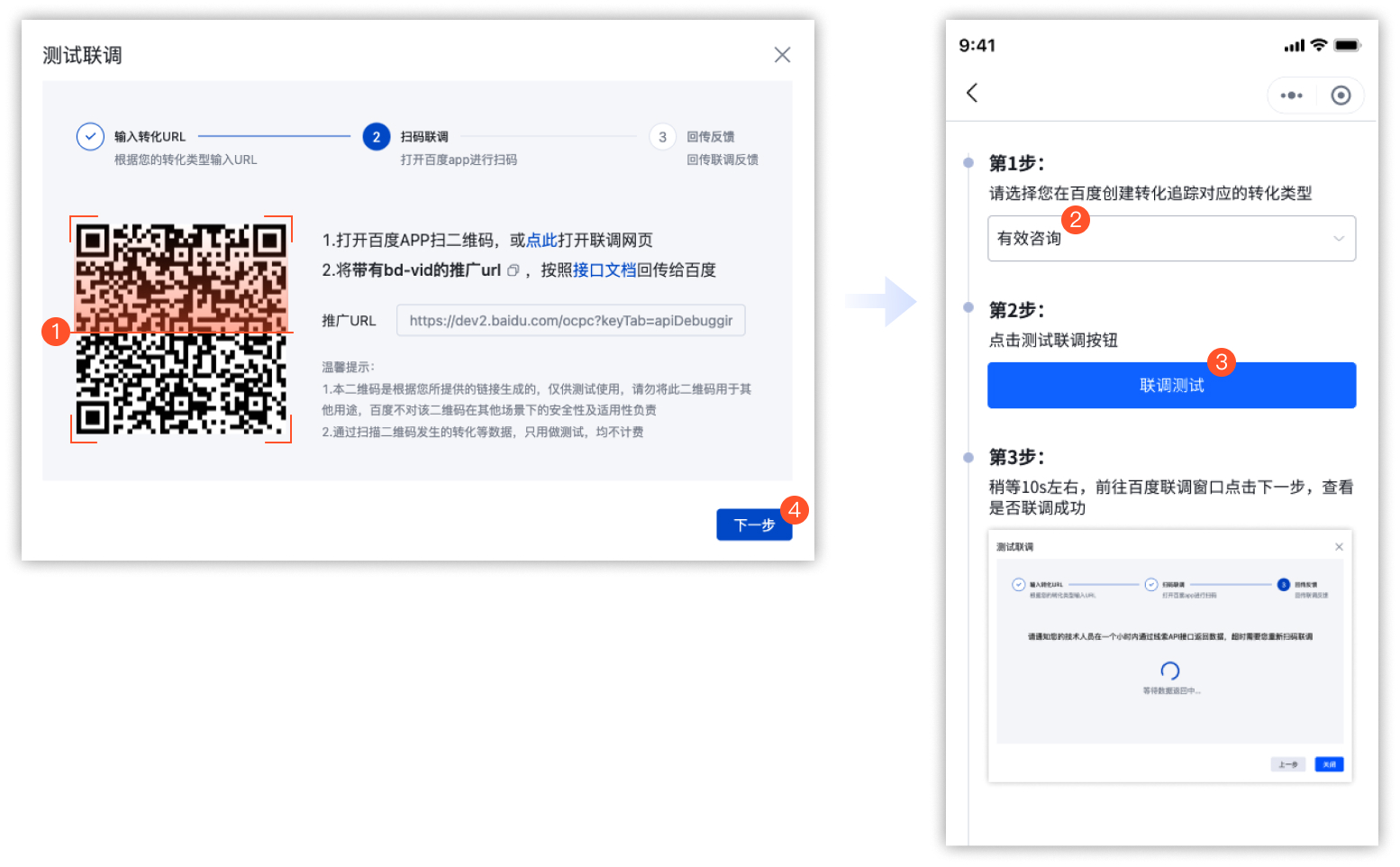
Task: Click the 回传反馈 step label
Action: click(711, 137)
